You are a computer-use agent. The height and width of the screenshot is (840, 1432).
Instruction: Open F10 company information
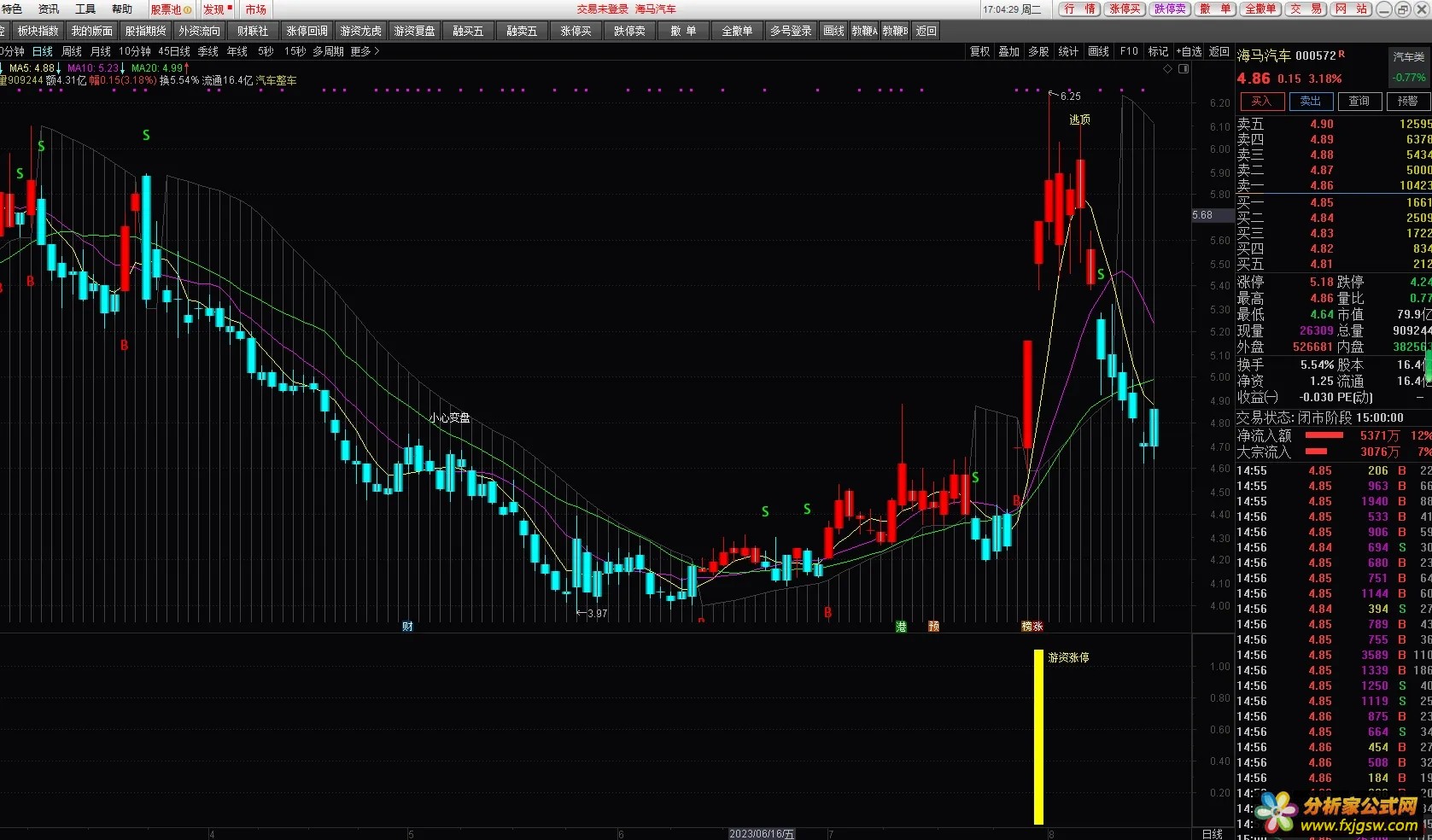click(x=1129, y=52)
